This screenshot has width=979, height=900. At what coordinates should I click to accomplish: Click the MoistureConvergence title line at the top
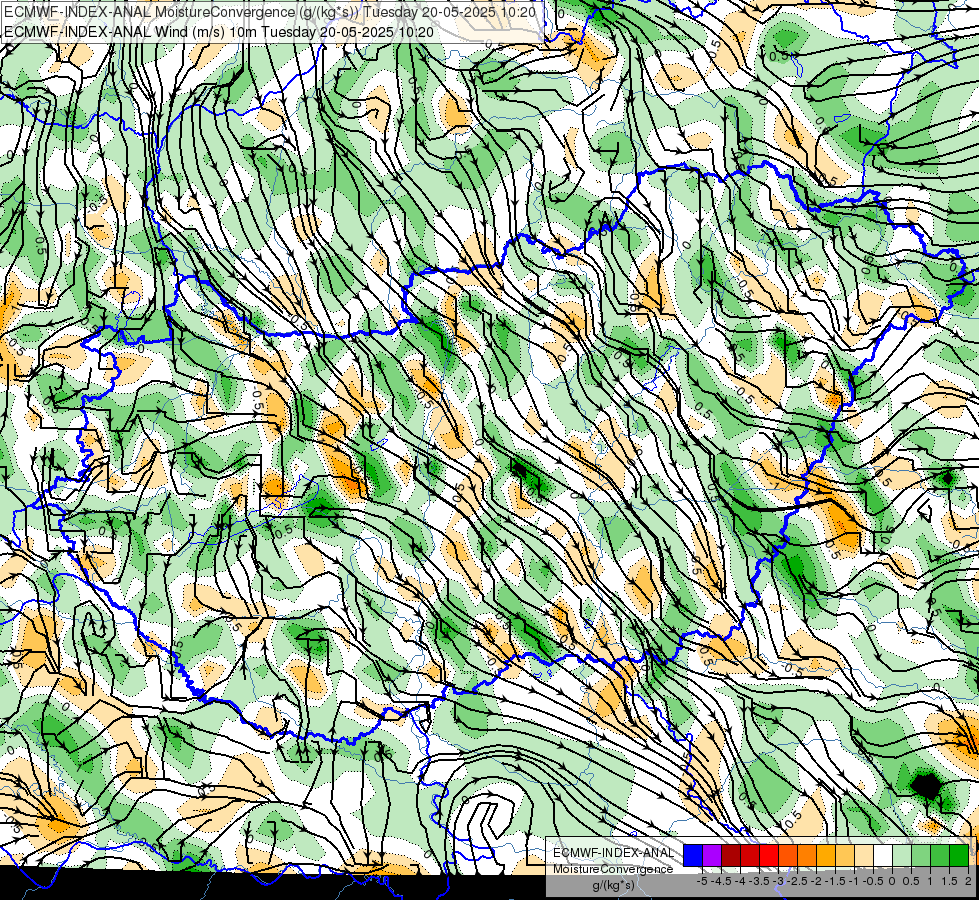pos(270,12)
